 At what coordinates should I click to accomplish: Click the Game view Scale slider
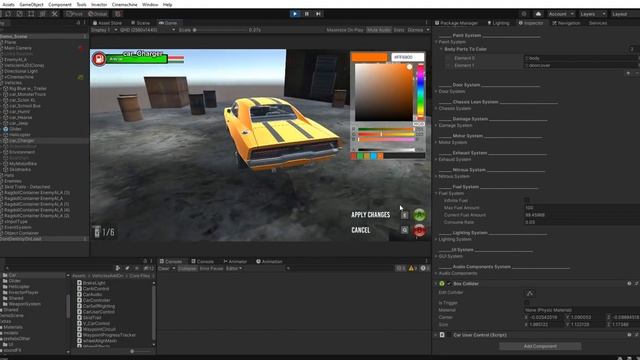(x=219, y=30)
